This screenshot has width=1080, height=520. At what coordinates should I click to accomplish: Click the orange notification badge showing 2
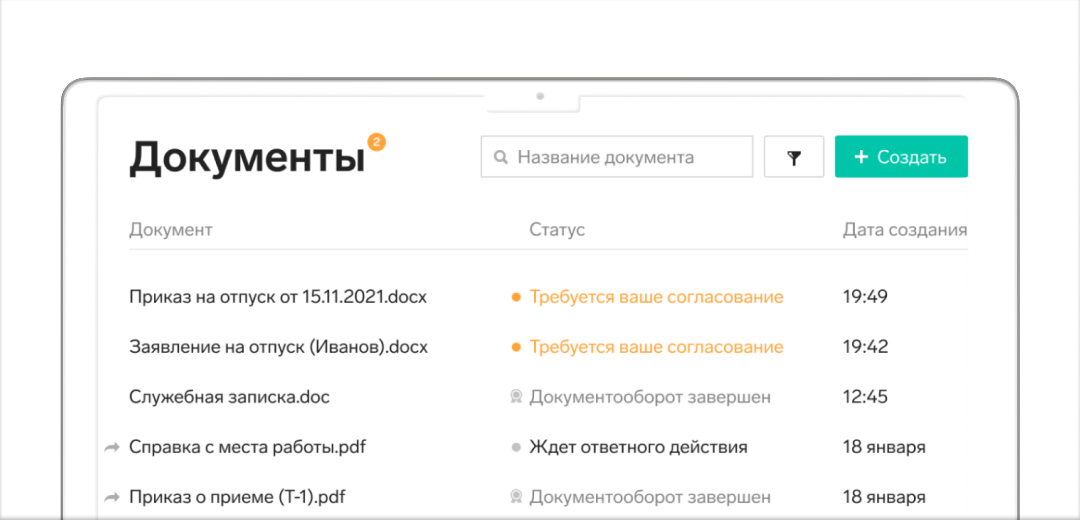[376, 142]
